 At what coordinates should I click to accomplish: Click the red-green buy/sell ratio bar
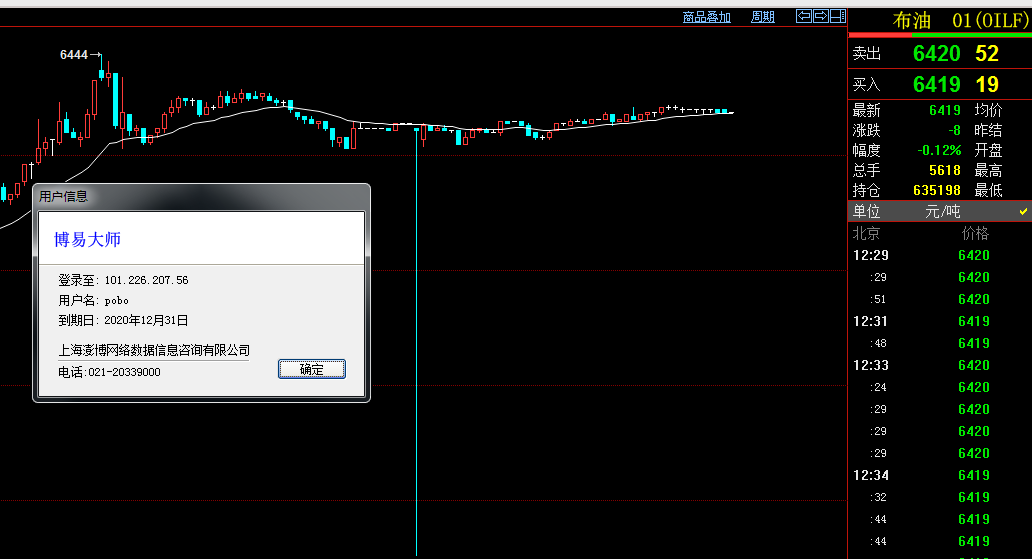(939, 35)
